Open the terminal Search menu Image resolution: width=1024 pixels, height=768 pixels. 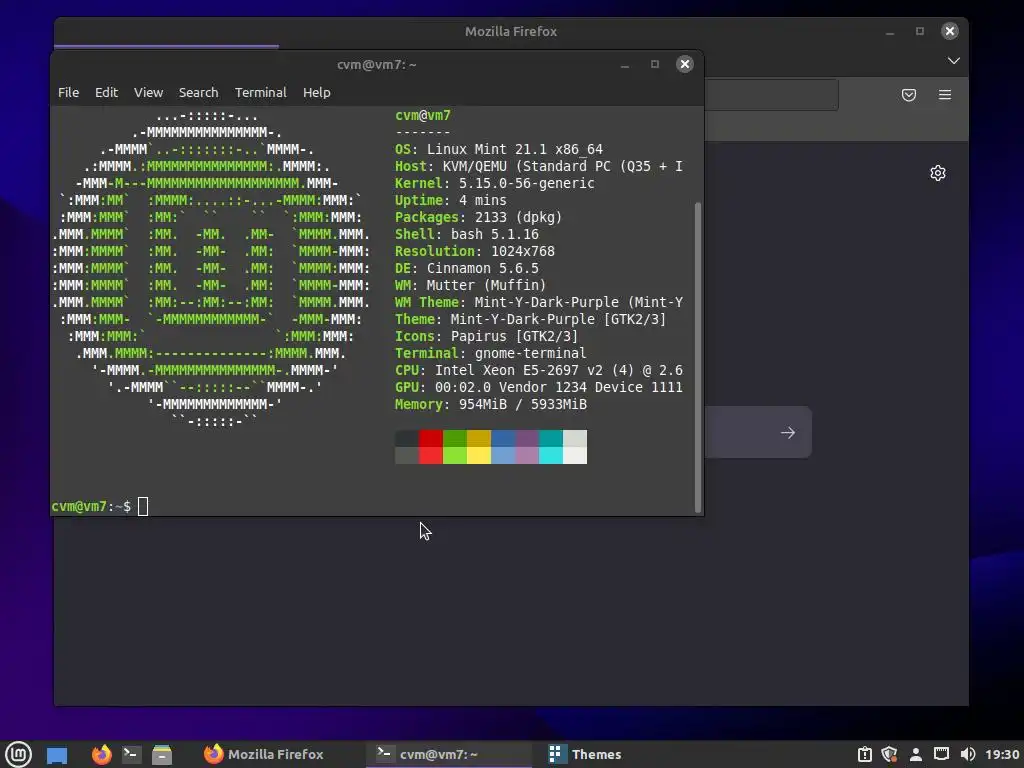199,93
